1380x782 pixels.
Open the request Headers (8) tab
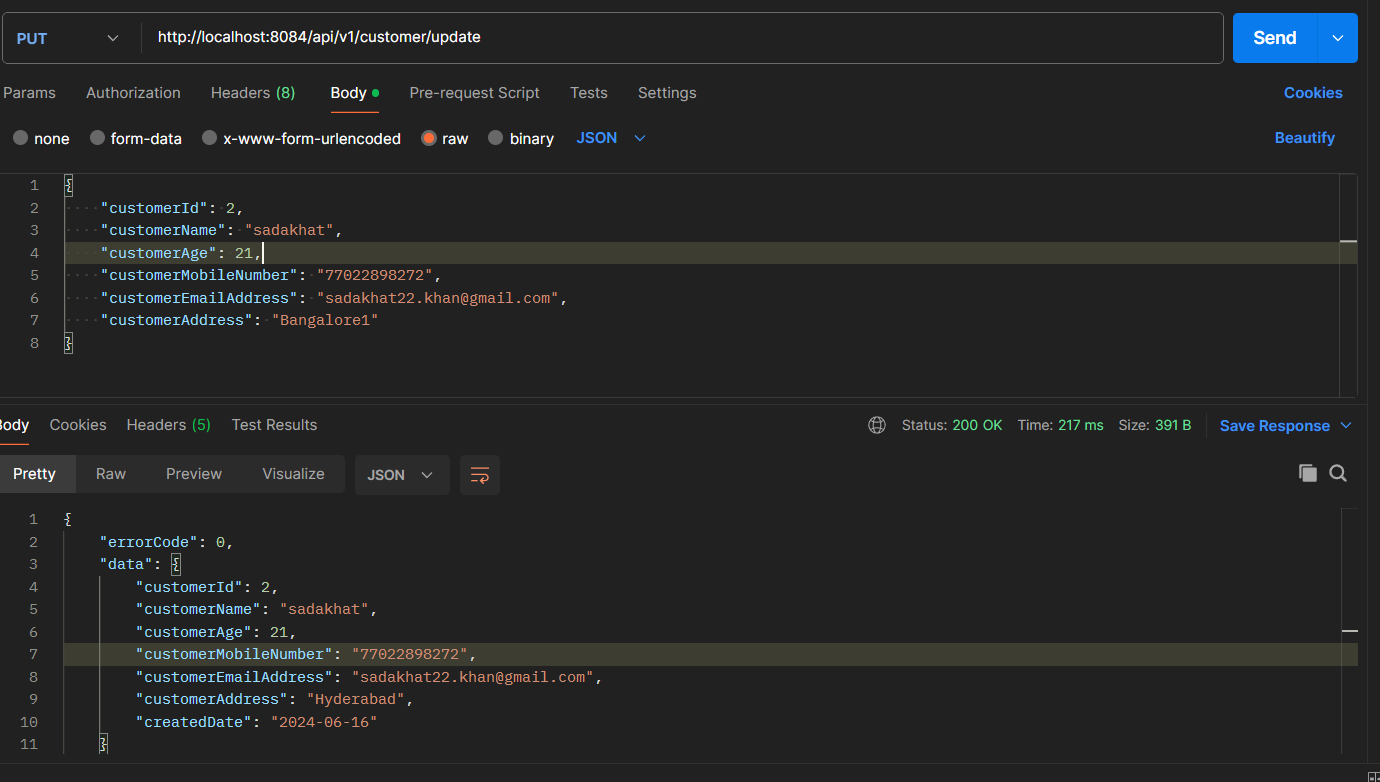253,93
